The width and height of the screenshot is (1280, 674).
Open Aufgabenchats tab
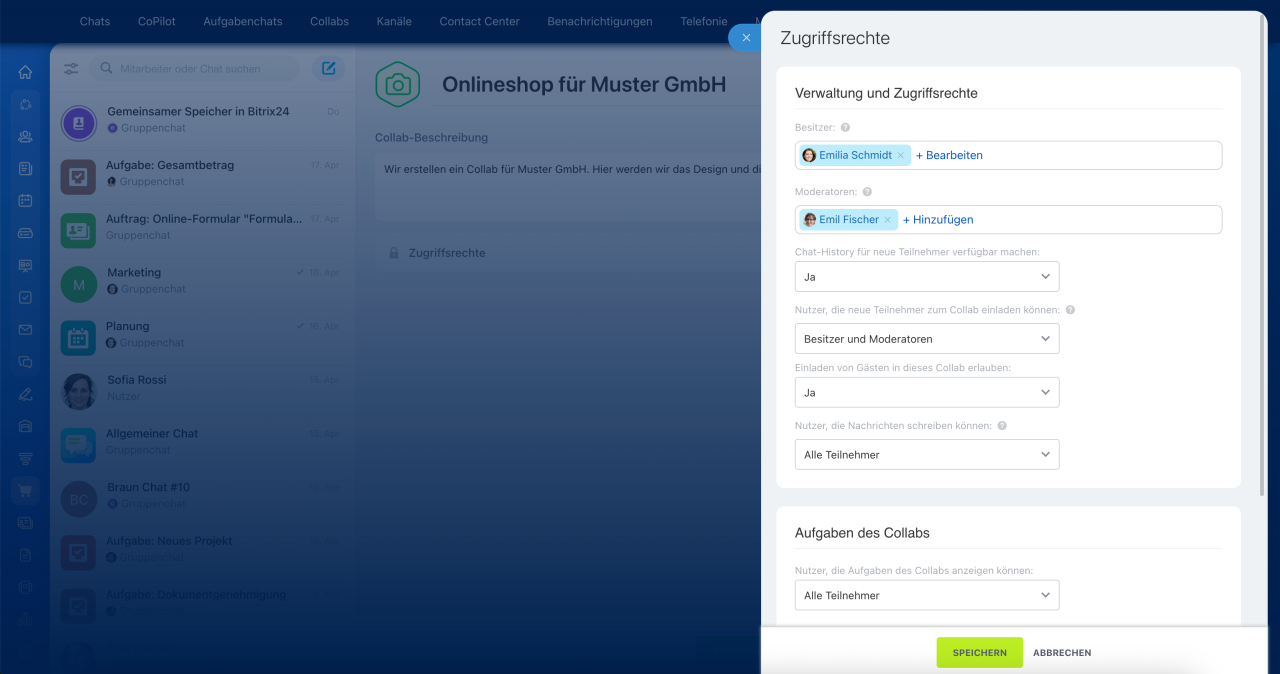243,21
